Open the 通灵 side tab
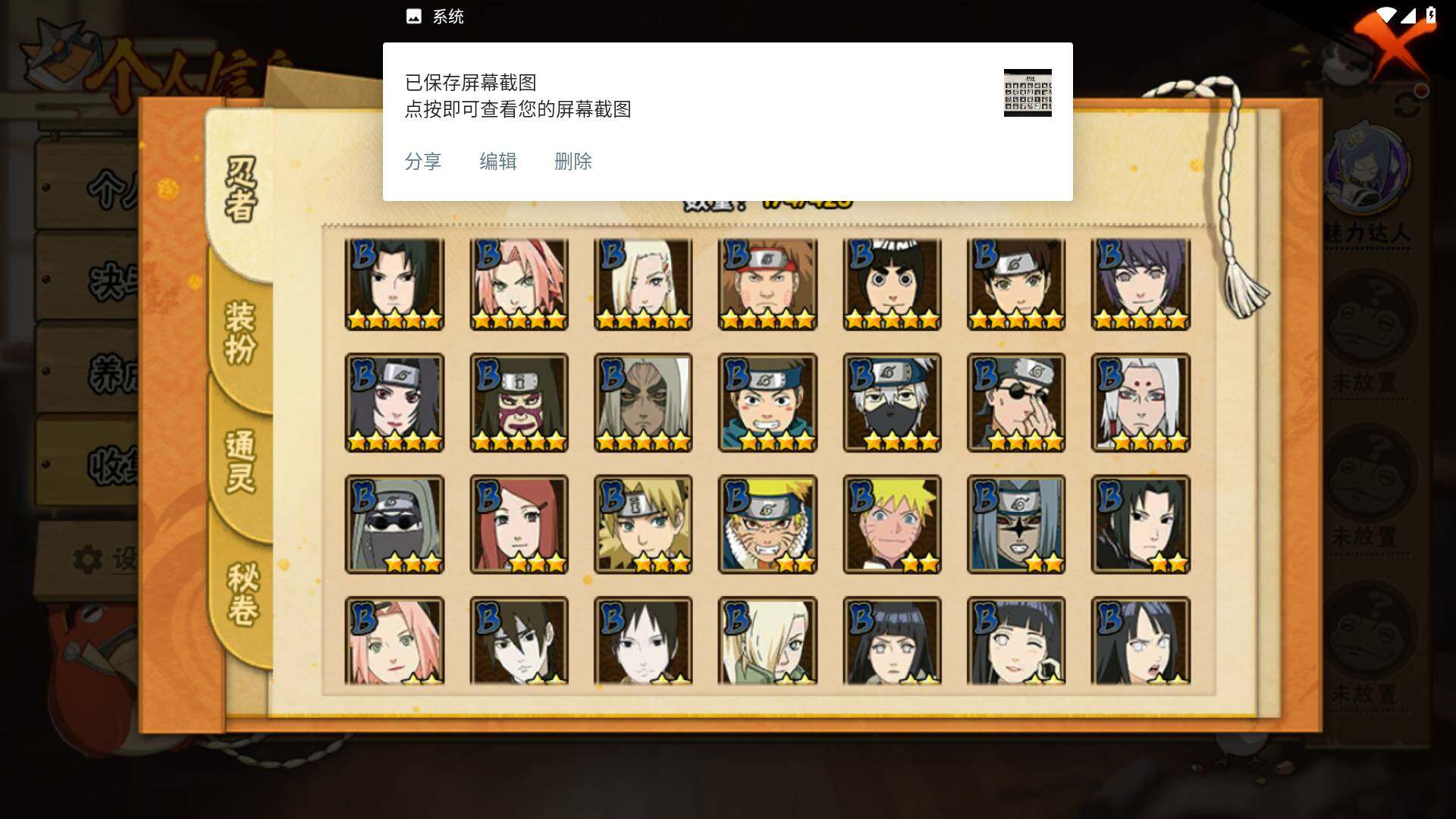 click(x=241, y=461)
